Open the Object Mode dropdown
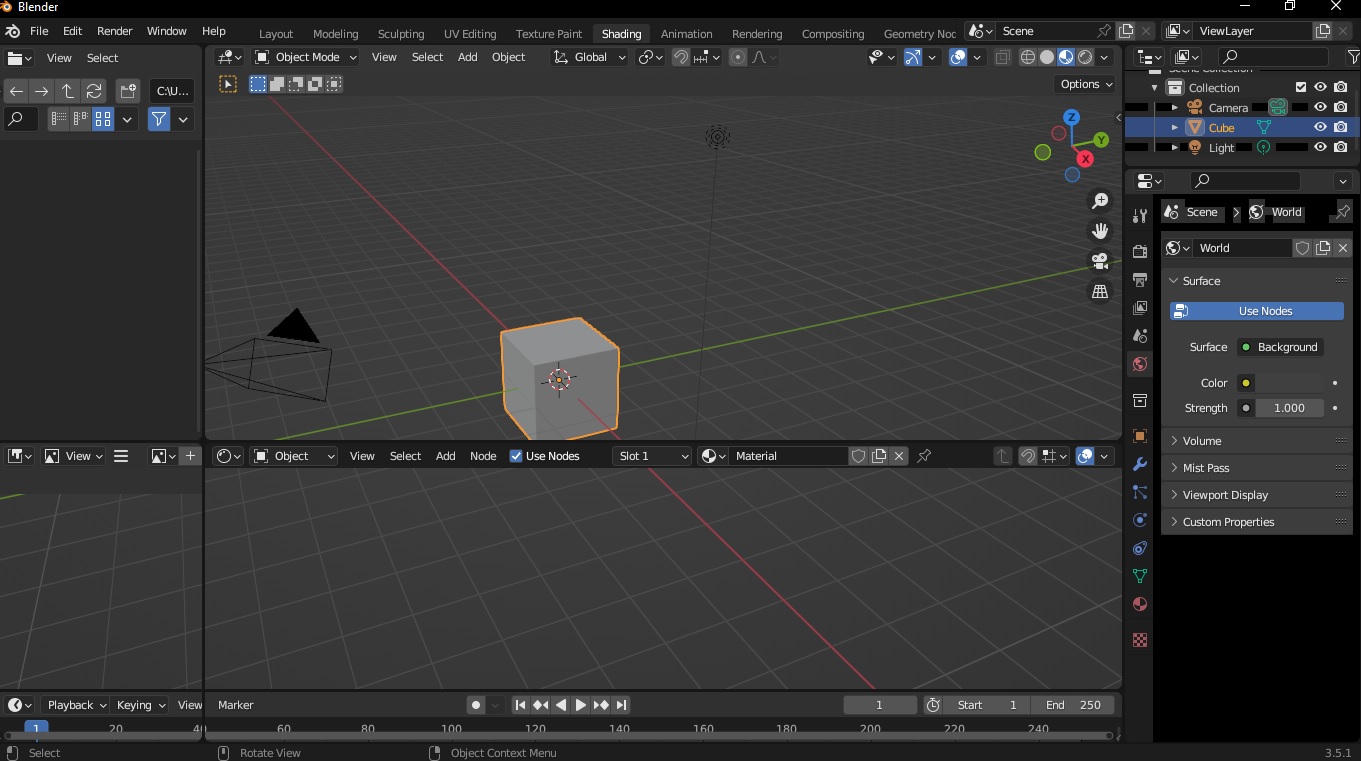1361x761 pixels. pos(305,57)
